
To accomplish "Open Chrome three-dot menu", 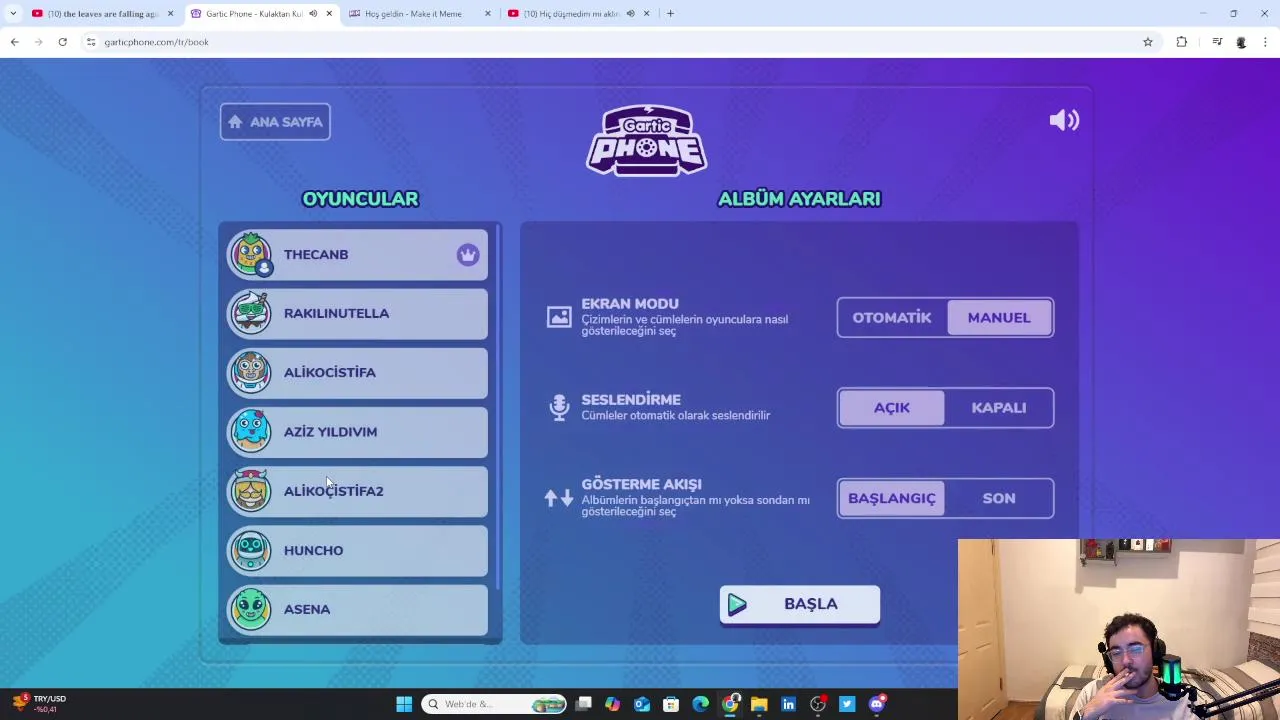I will point(1265,42).
